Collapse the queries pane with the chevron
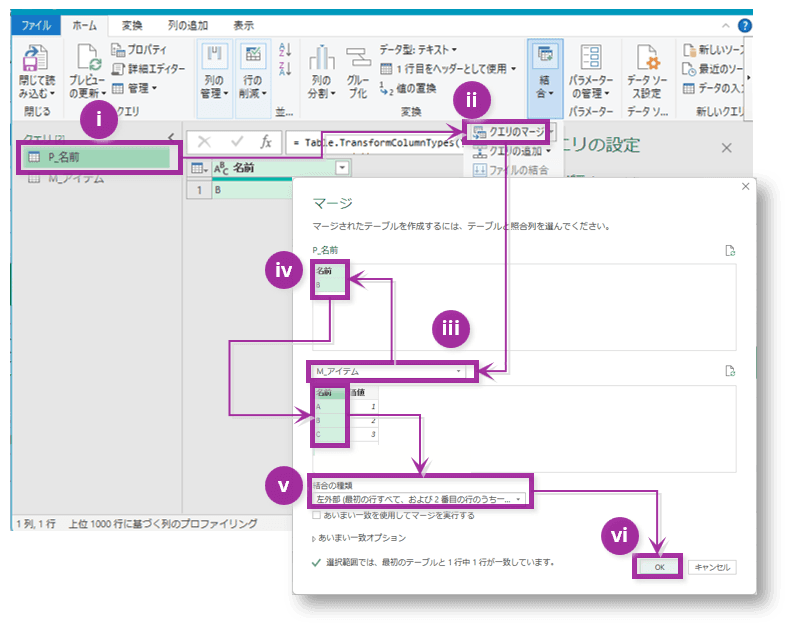Screen dimensions: 786x624 pyautogui.click(x=171, y=137)
